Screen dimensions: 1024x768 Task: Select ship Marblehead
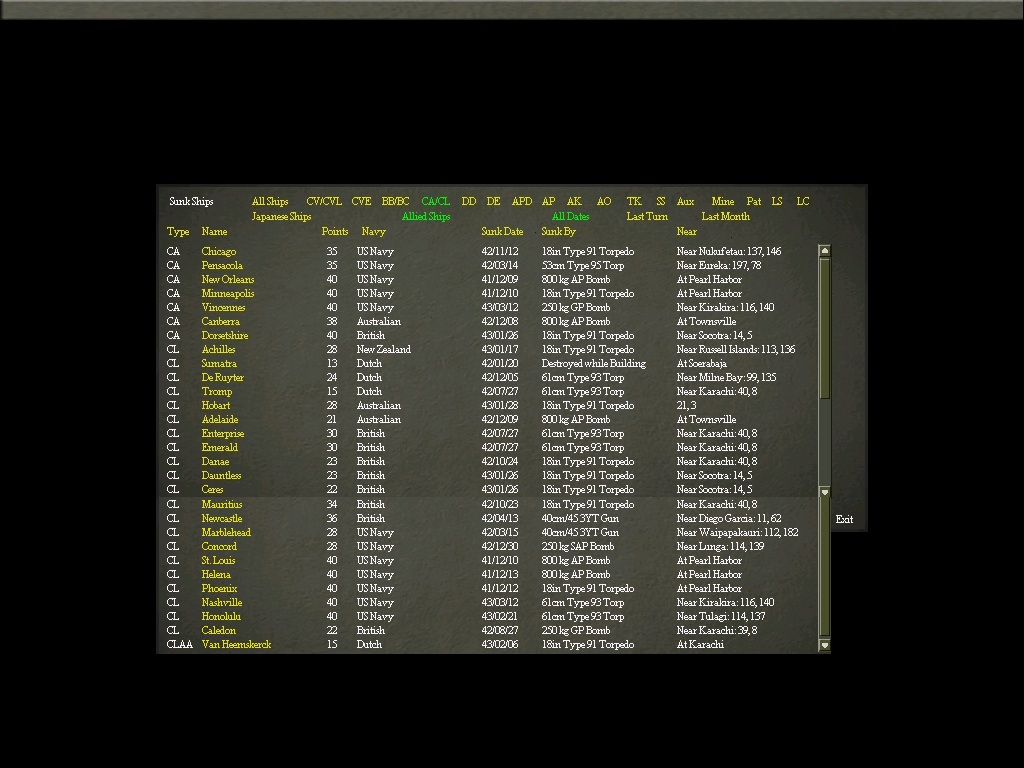pyautogui.click(x=226, y=533)
